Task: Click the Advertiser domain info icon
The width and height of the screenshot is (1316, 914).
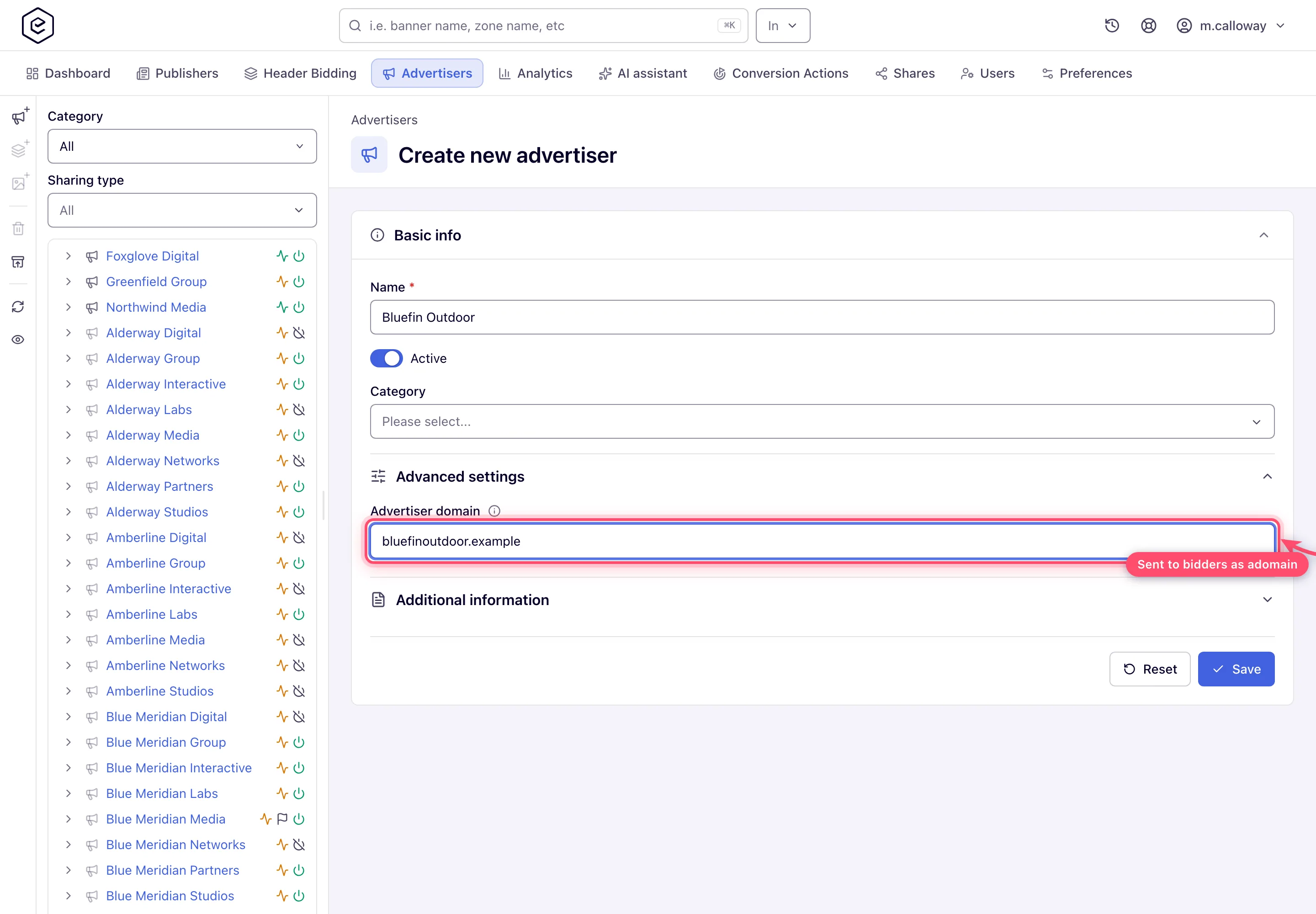Action: tap(494, 511)
